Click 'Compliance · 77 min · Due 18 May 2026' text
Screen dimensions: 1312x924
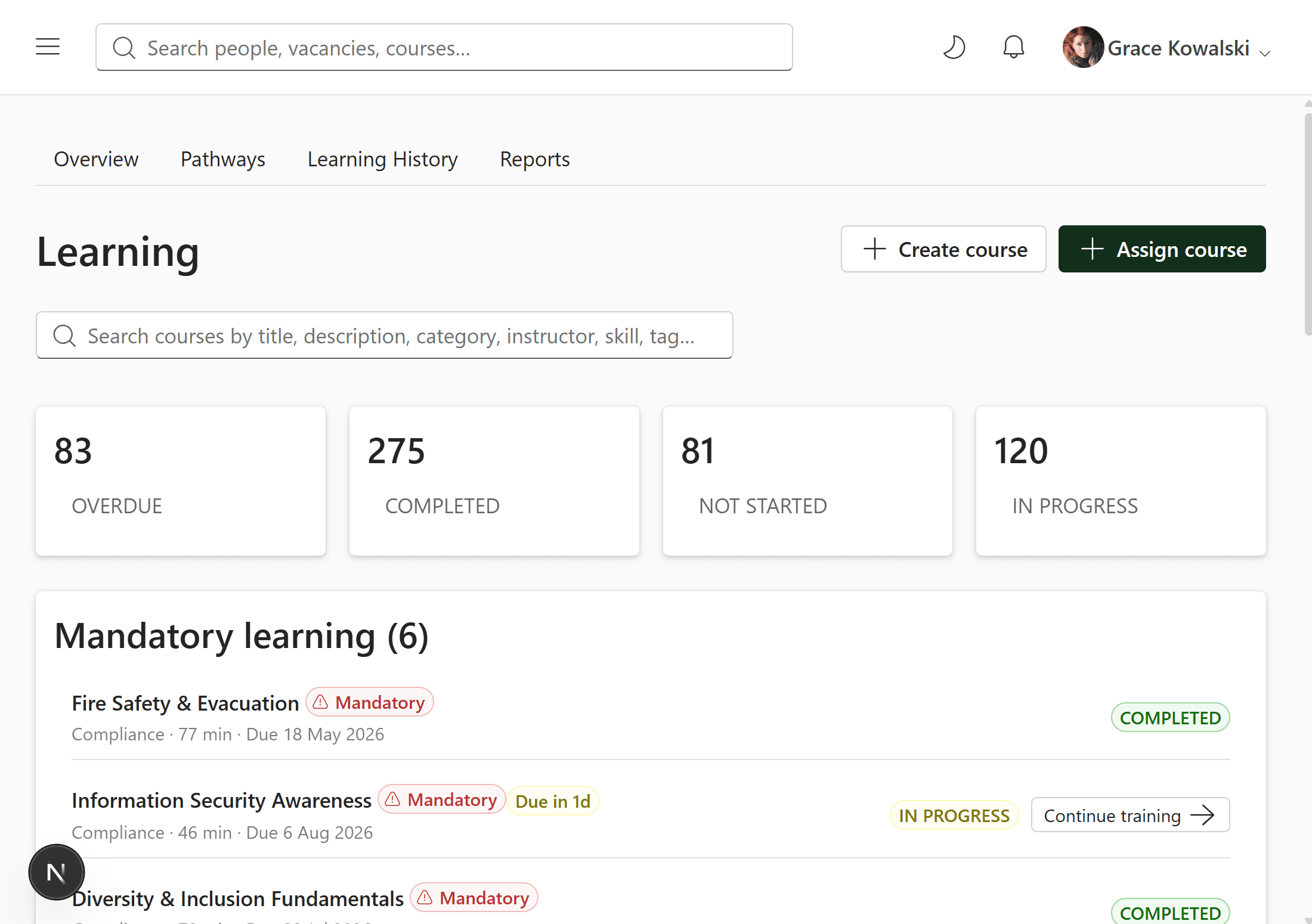point(228,734)
